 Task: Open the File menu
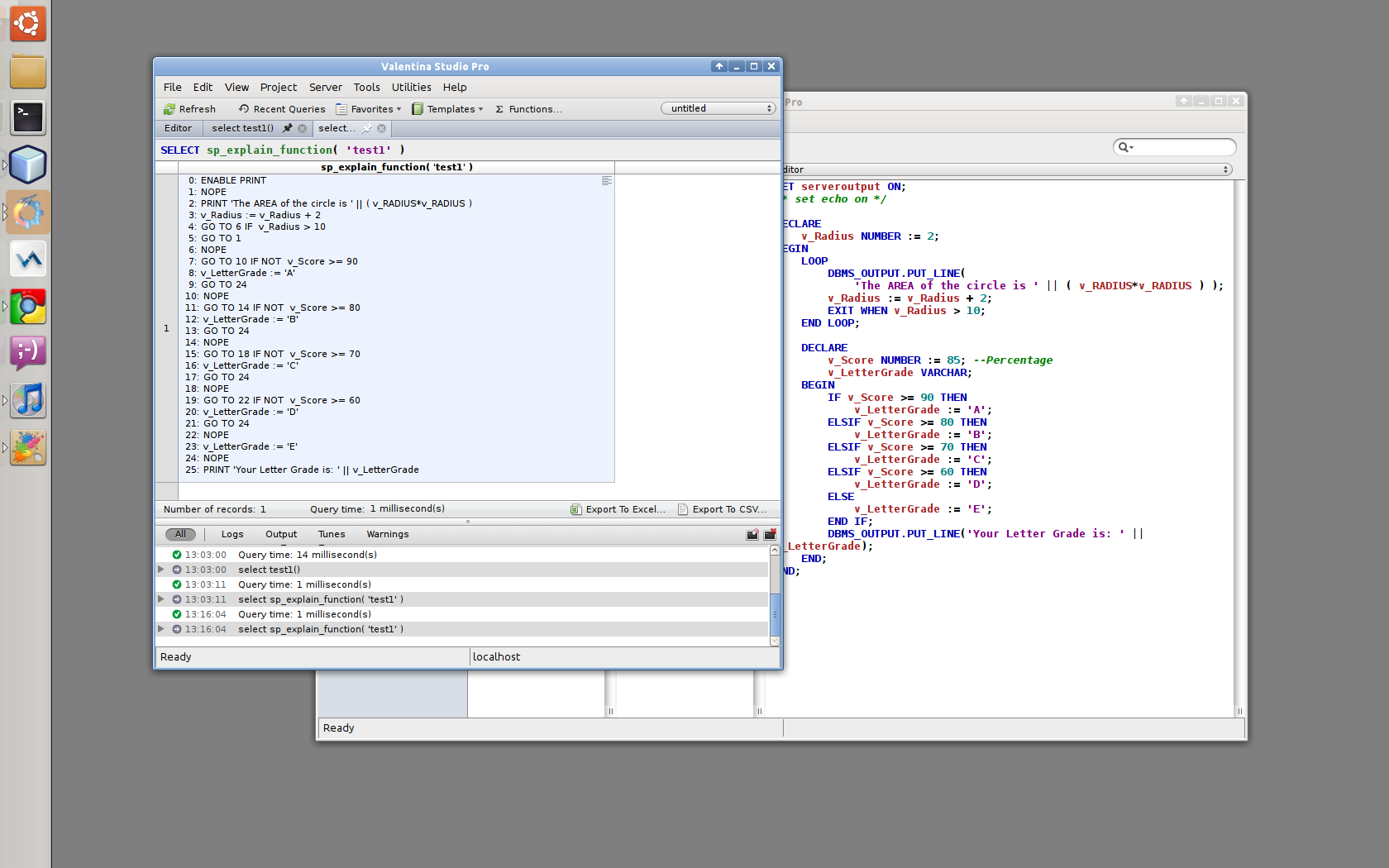[x=172, y=88]
